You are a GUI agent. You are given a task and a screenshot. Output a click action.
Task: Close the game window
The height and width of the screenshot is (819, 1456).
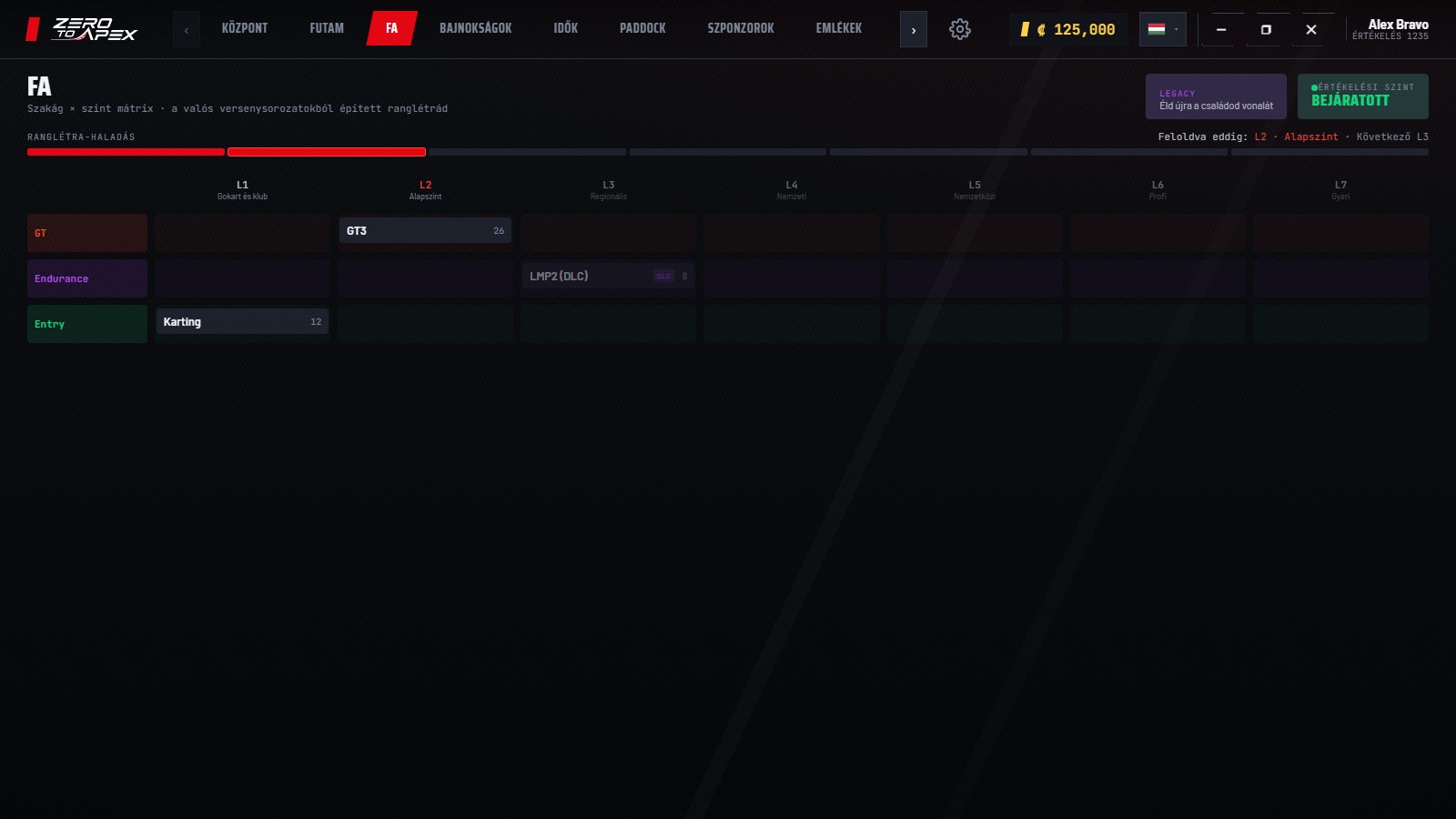pyautogui.click(x=1311, y=29)
